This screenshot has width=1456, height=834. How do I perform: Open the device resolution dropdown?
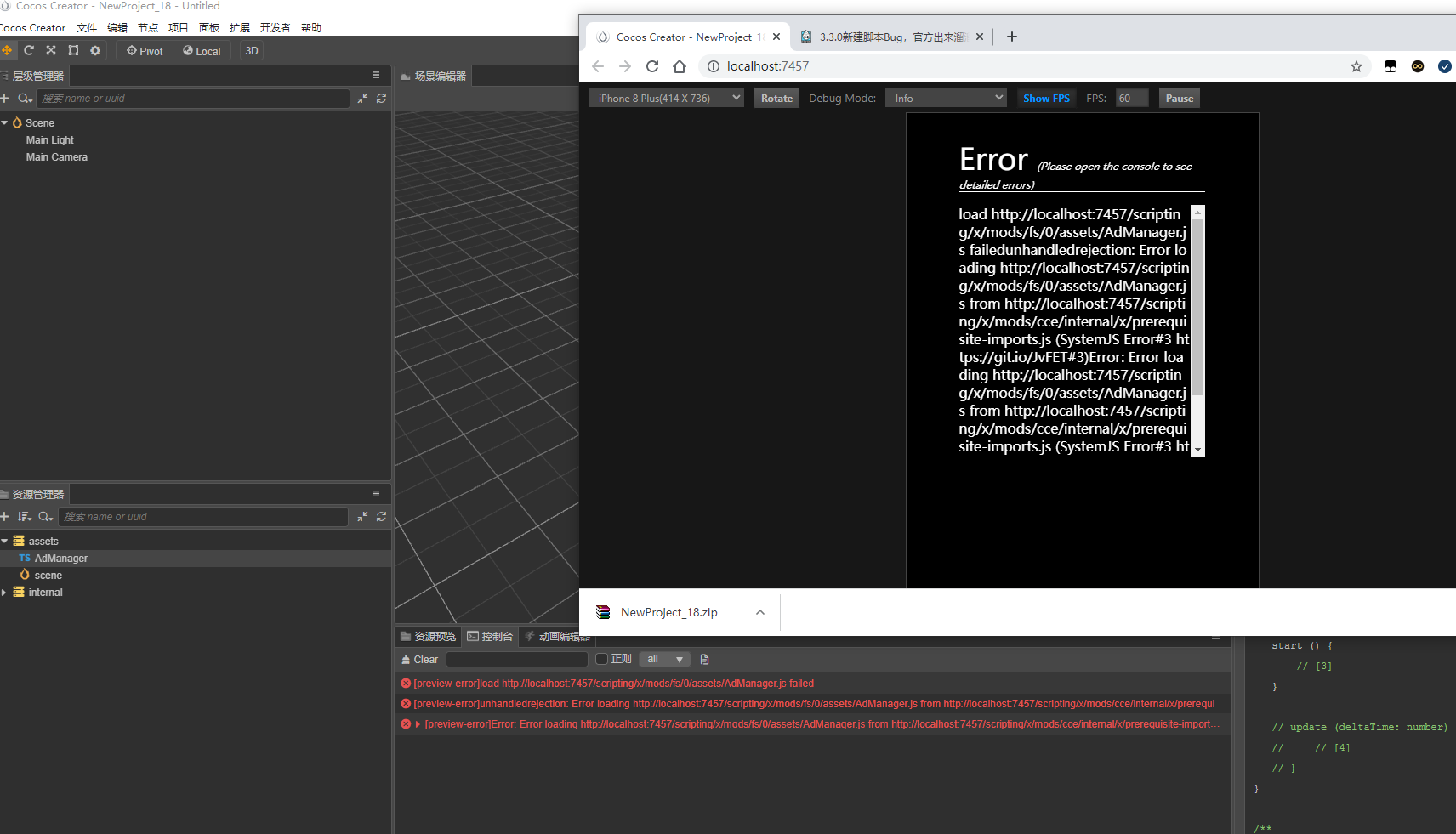point(666,99)
